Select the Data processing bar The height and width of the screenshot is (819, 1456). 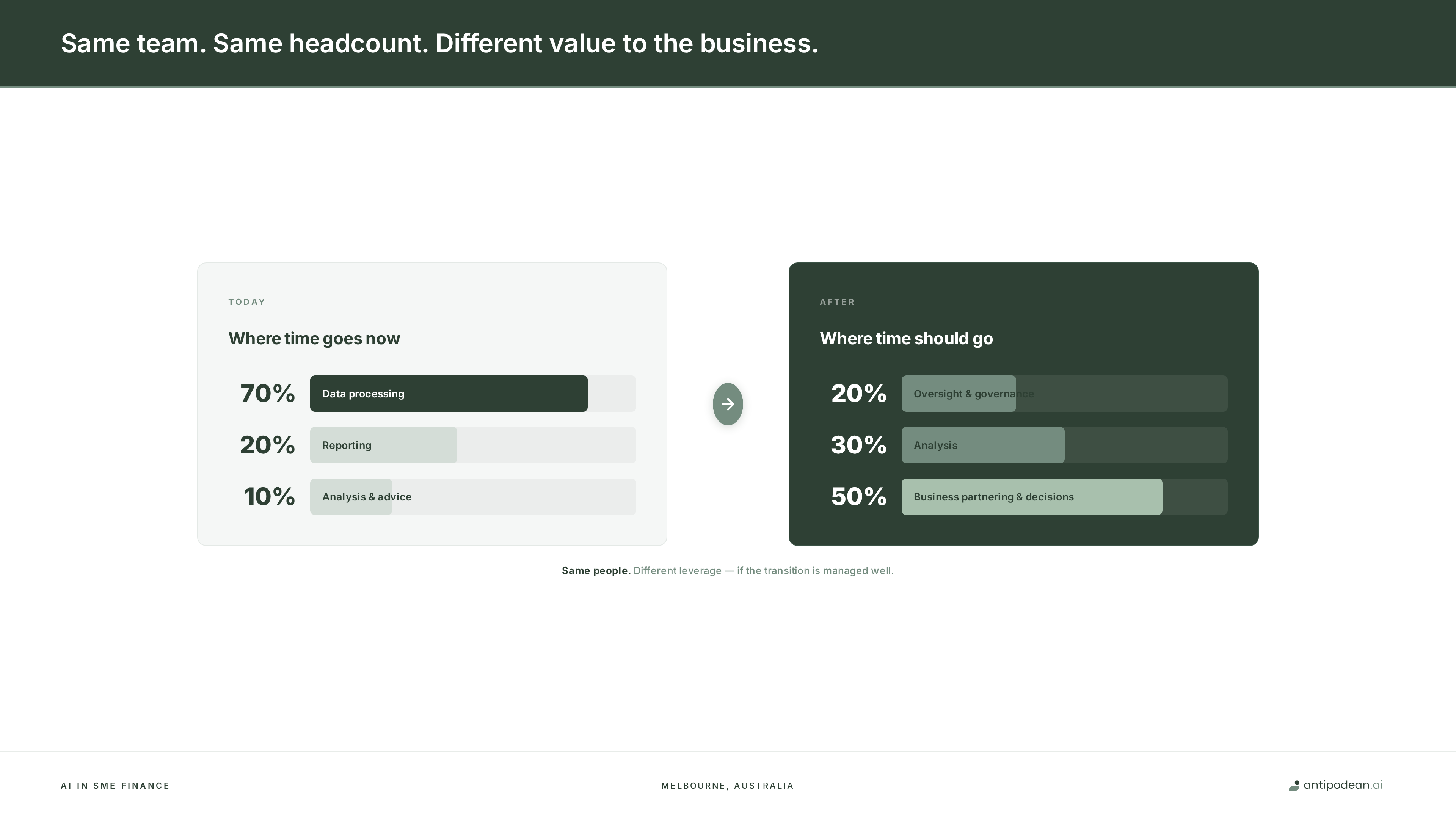[448, 394]
